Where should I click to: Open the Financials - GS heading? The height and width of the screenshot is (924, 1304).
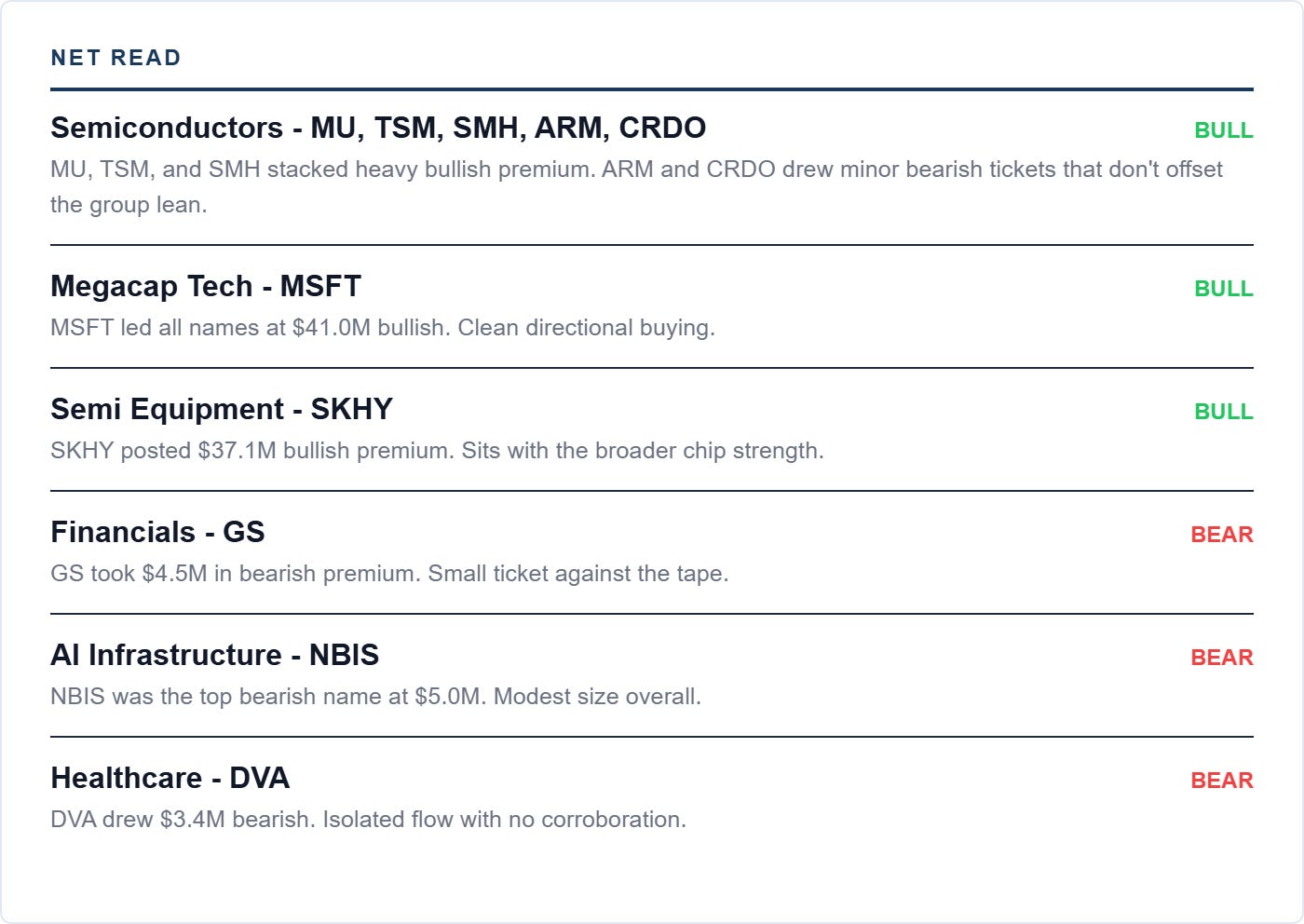[157, 532]
